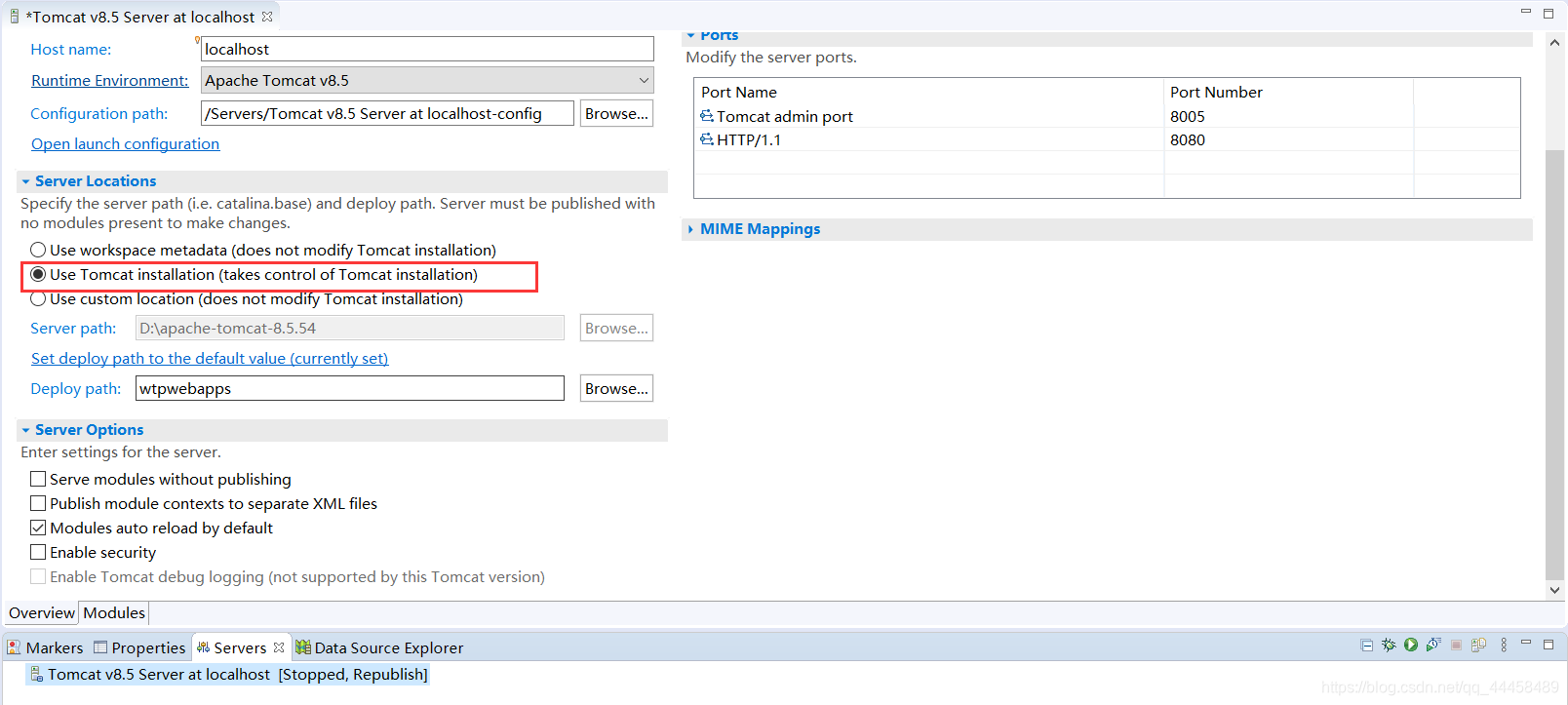Stop the server with red square icon

pos(1456,646)
